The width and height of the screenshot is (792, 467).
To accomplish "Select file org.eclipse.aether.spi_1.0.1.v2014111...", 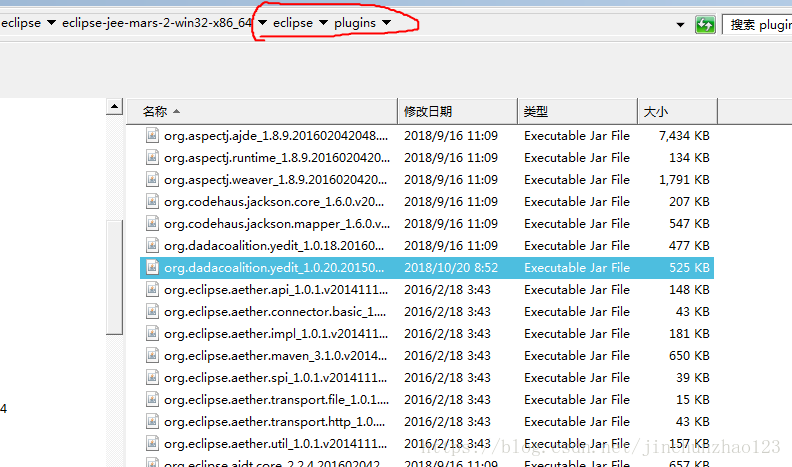I will click(x=275, y=378).
